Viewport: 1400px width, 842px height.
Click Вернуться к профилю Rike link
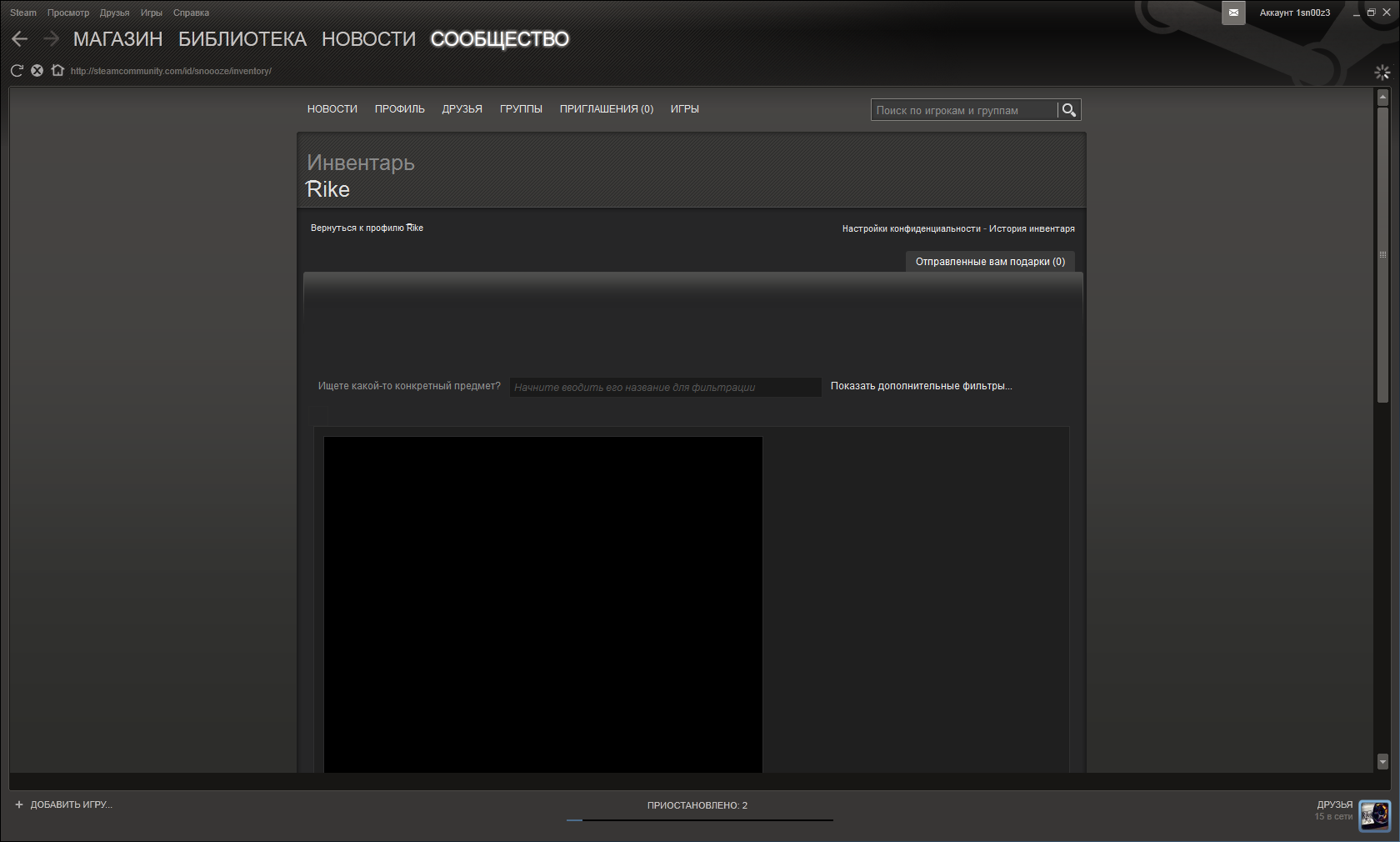coord(367,228)
